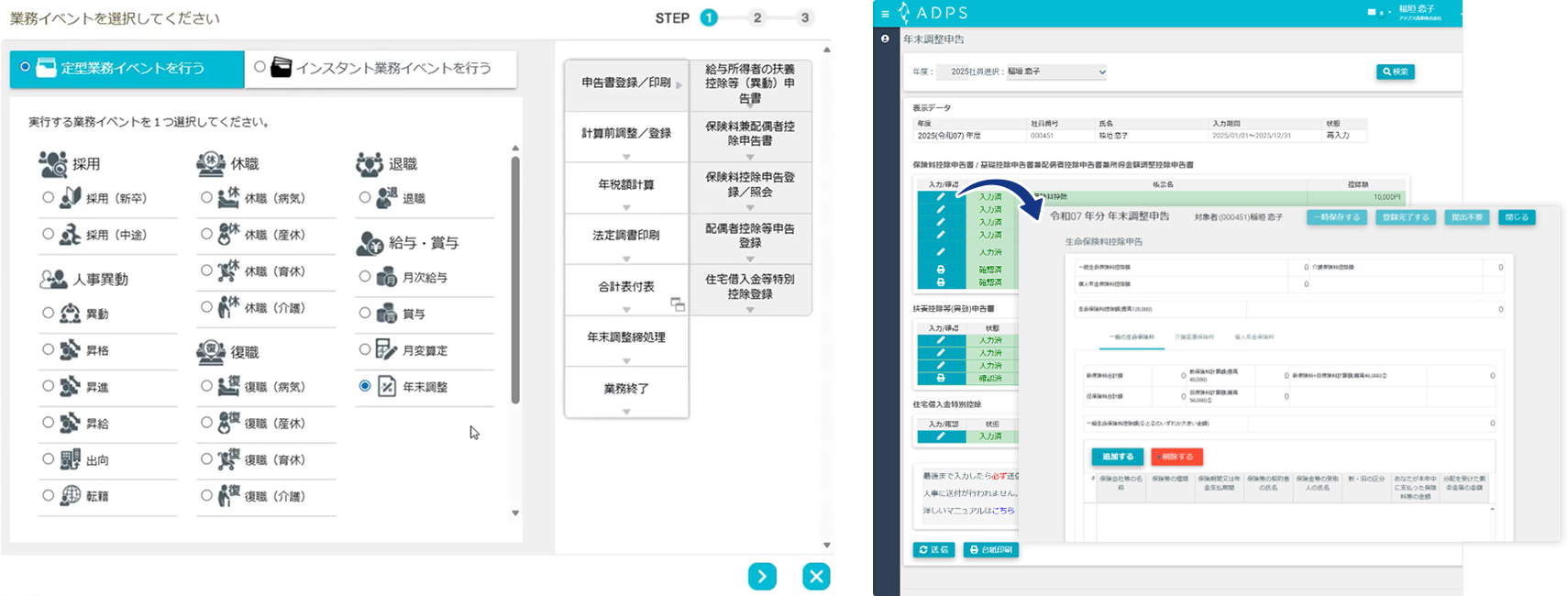
Task: Click the ADPS logo in the header
Action: pos(933,13)
